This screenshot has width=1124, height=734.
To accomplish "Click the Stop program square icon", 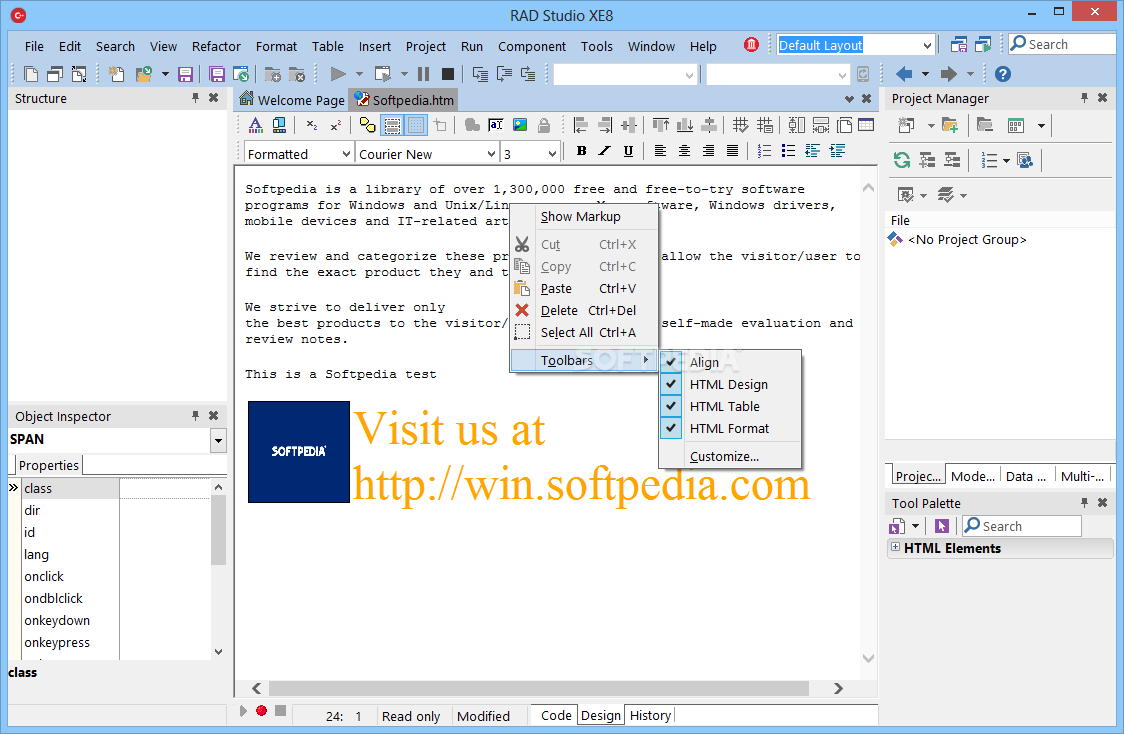I will click(448, 74).
